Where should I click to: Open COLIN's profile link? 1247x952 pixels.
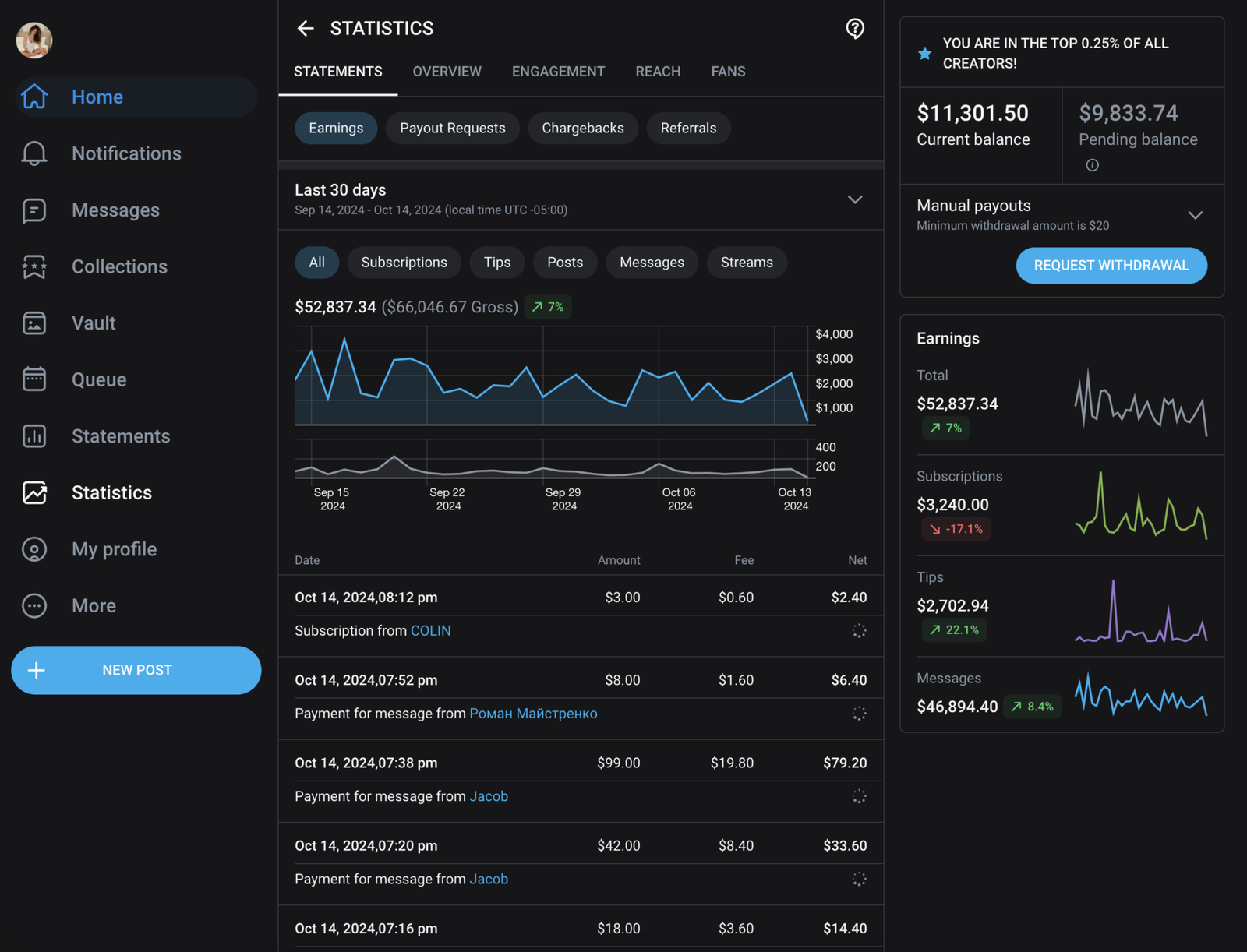(430, 631)
